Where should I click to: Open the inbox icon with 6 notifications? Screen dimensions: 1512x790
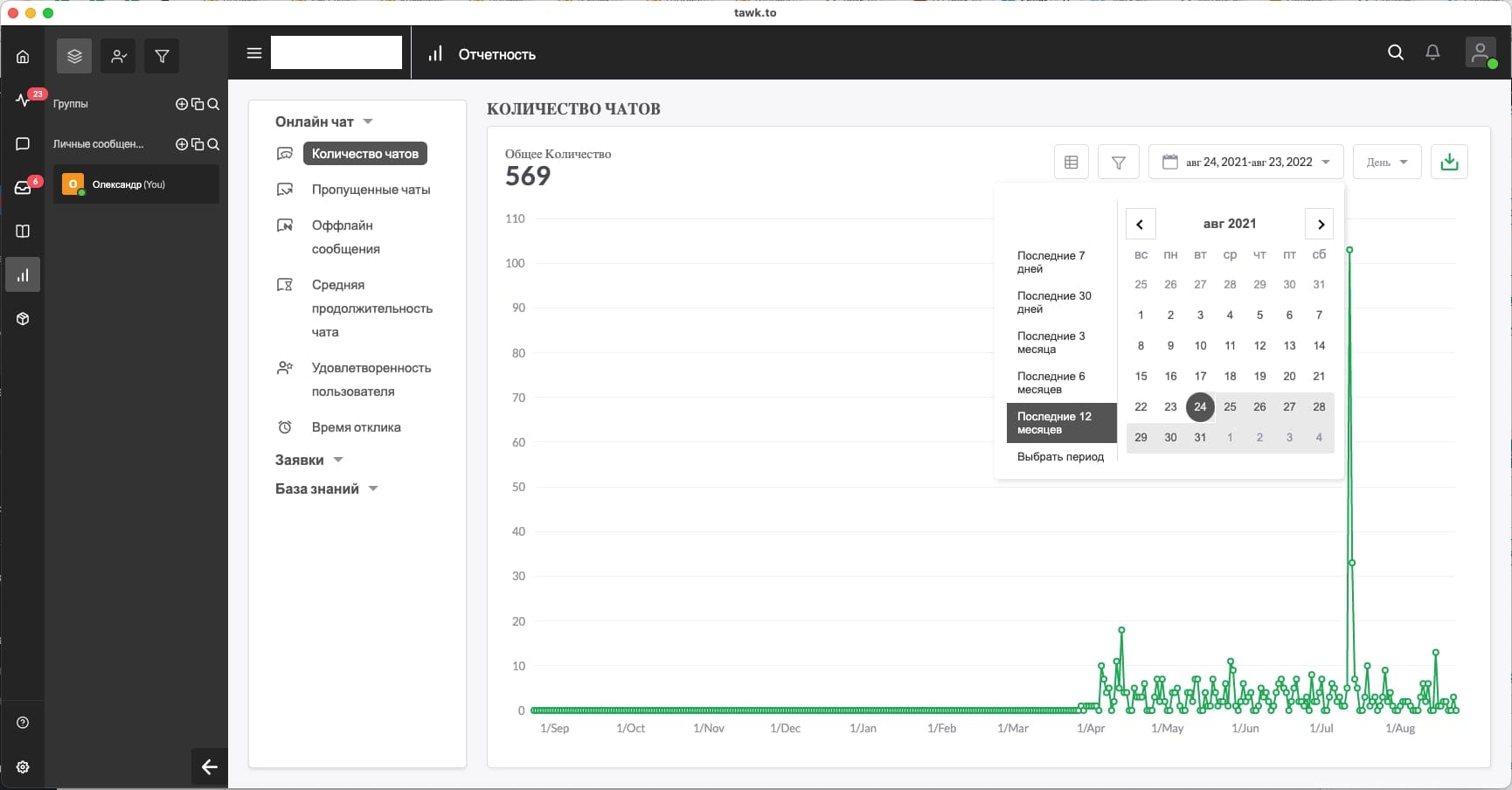point(24,187)
